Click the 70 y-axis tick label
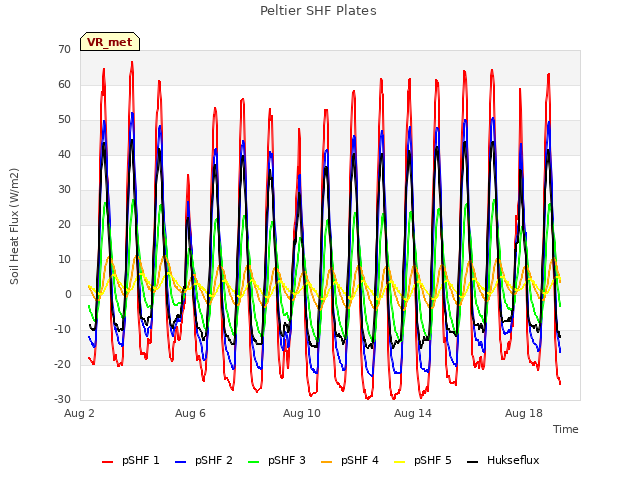 64,50
